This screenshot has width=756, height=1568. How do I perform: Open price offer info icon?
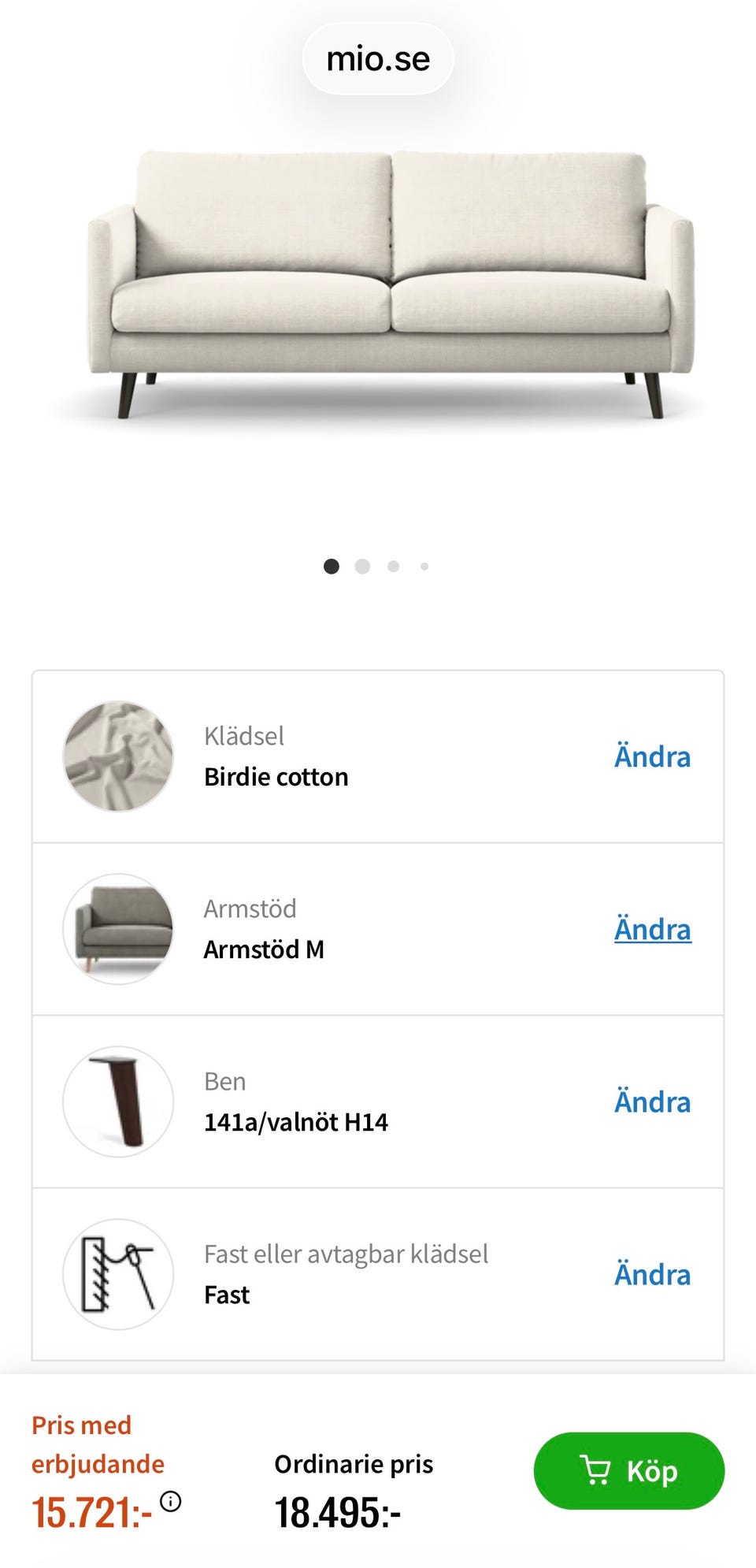pos(170,1501)
